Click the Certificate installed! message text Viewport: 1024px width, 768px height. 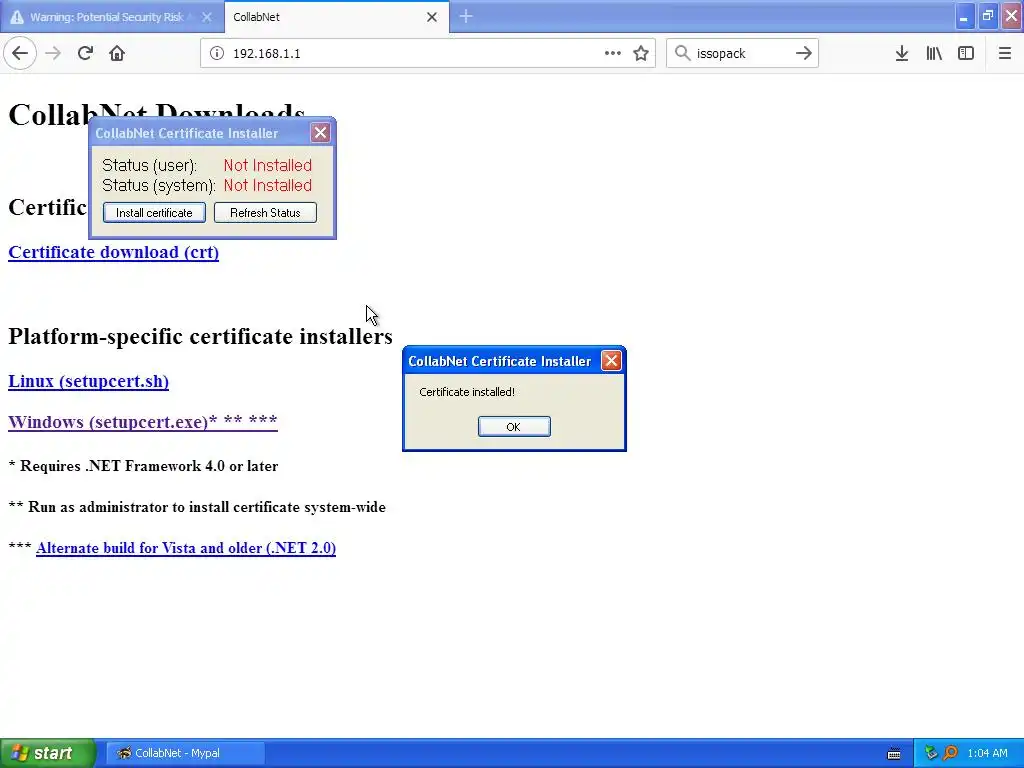point(467,392)
